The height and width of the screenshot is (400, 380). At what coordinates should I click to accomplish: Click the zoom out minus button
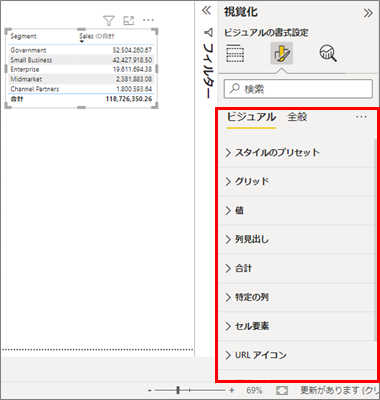coord(150,390)
